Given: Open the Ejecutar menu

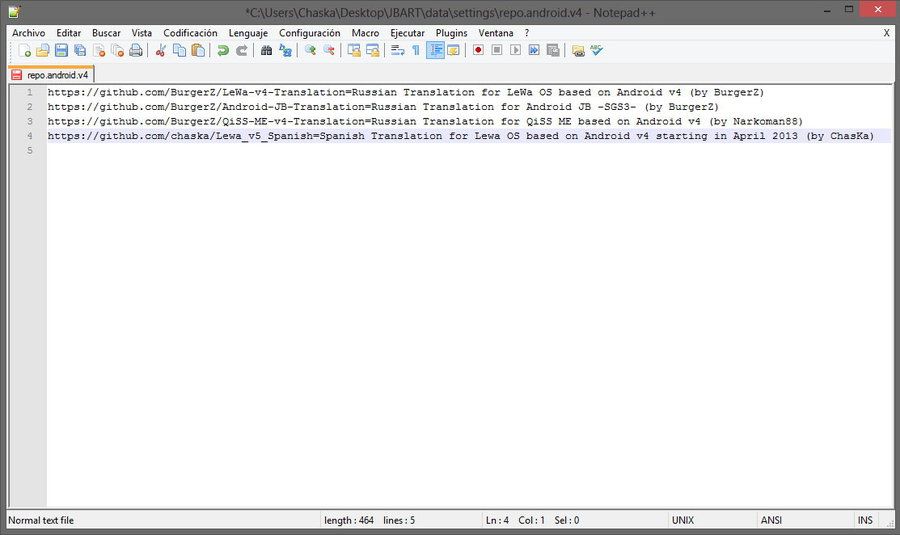Looking at the screenshot, I should pos(408,33).
